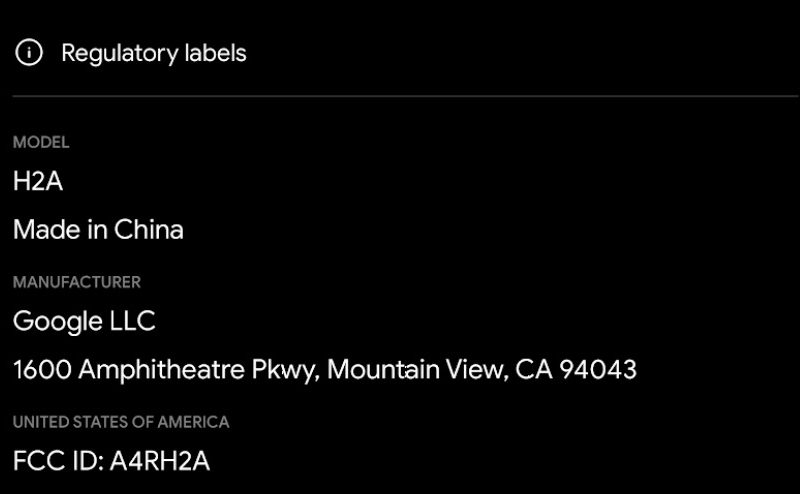Viewport: 800px width, 494px height.
Task: Click the MANUFACTURER section label
Action: [x=77, y=283]
